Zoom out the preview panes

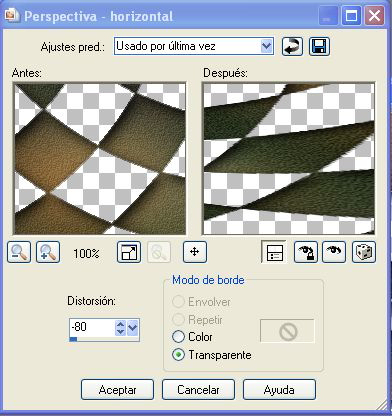click(x=19, y=252)
